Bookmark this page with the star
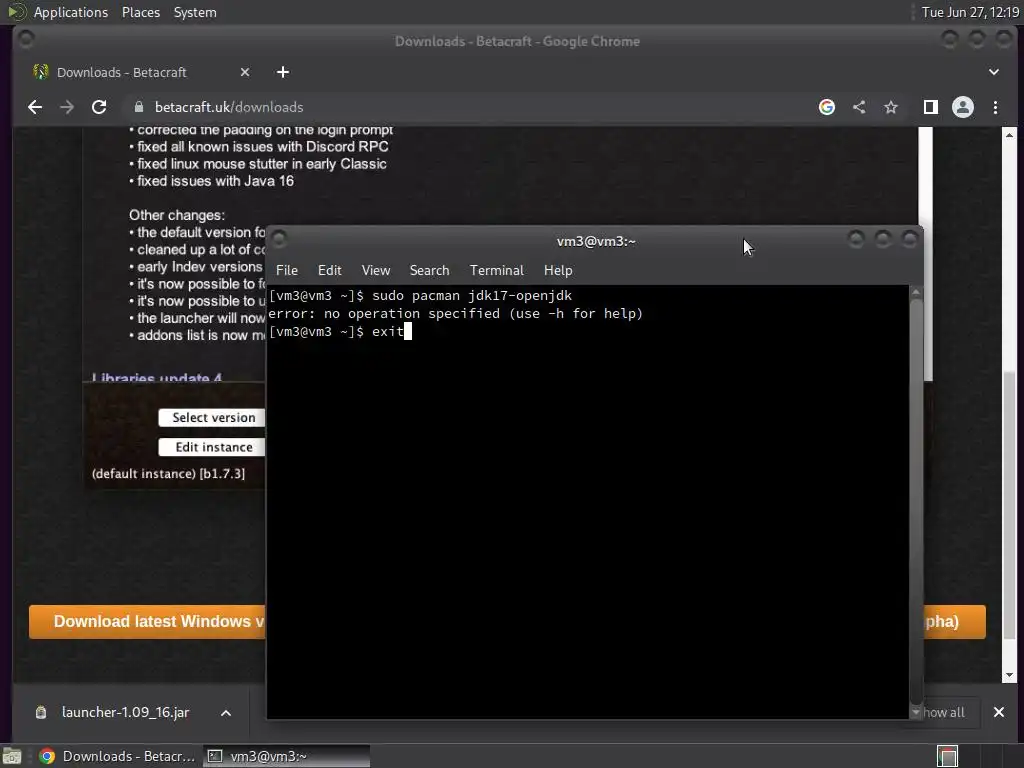 891,107
